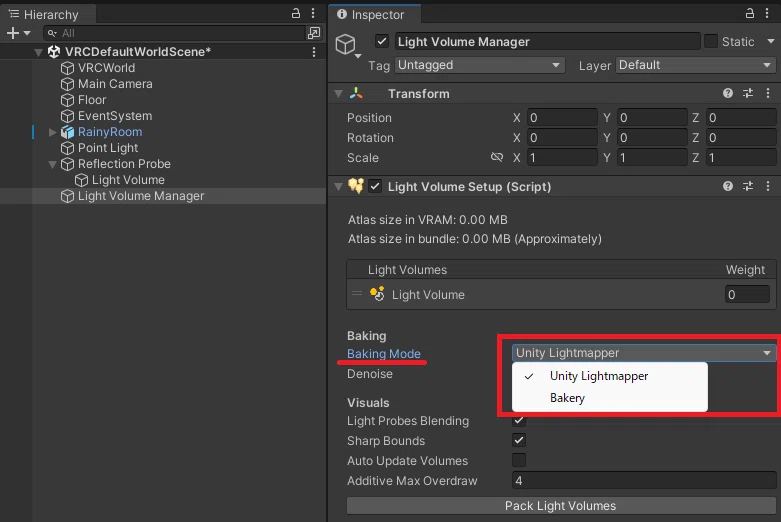Select EventSystem in the Hierarchy
This screenshot has height=522, width=781.
[x=115, y=116]
